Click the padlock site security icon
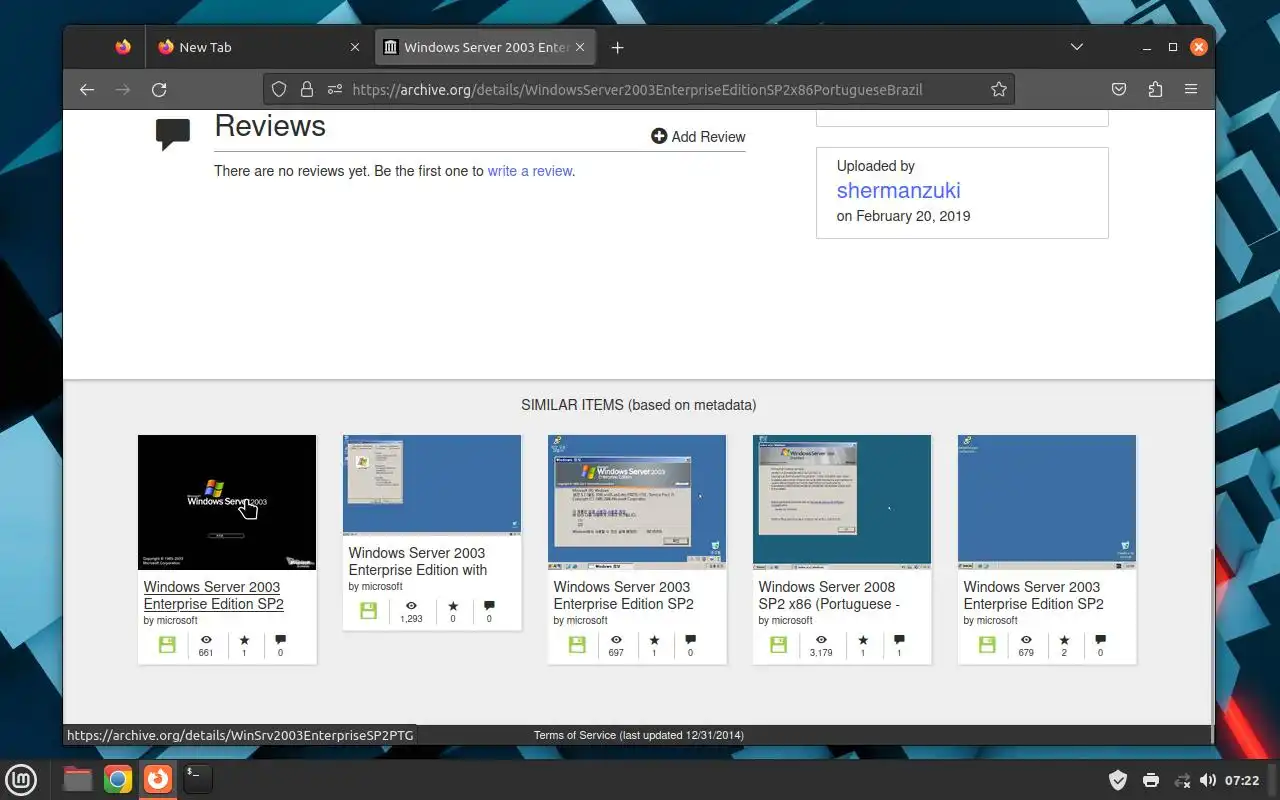 (307, 90)
